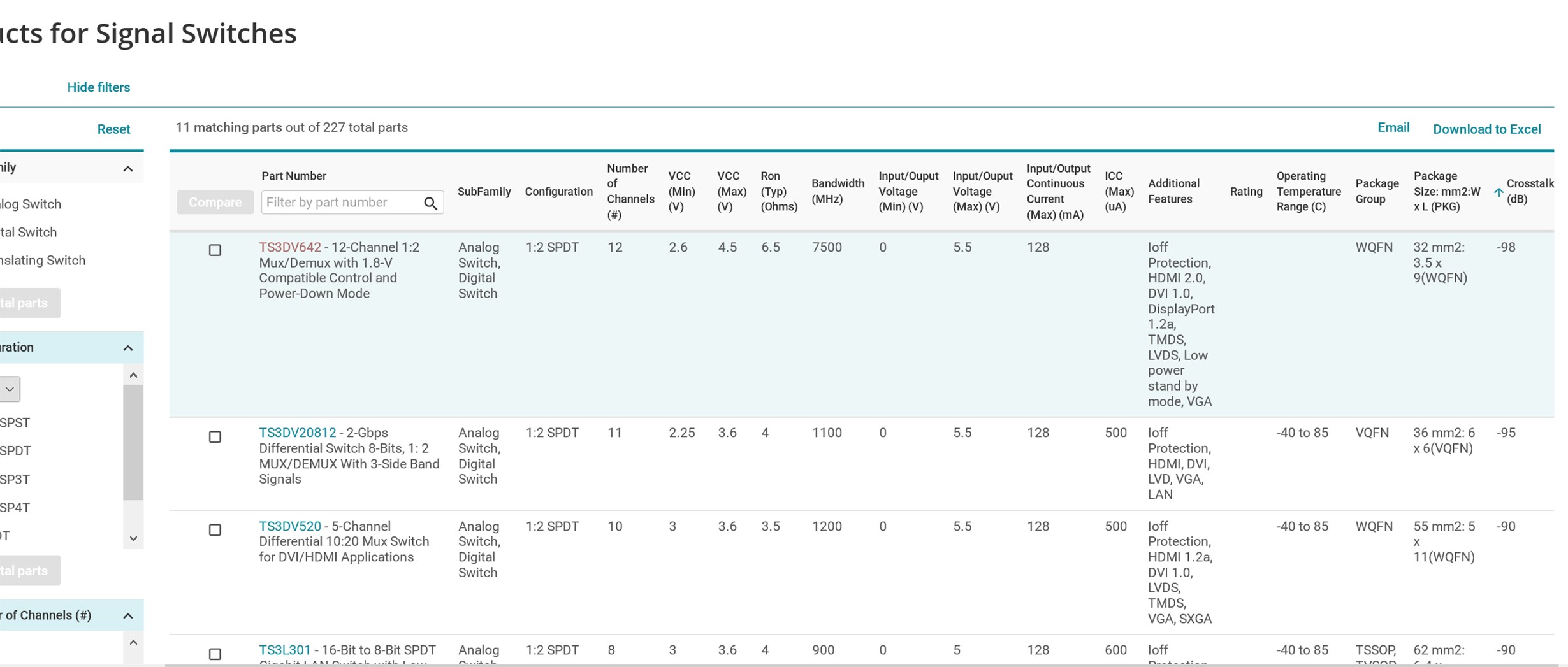Click the Configuration column header
1568x667 pixels.
point(558,192)
